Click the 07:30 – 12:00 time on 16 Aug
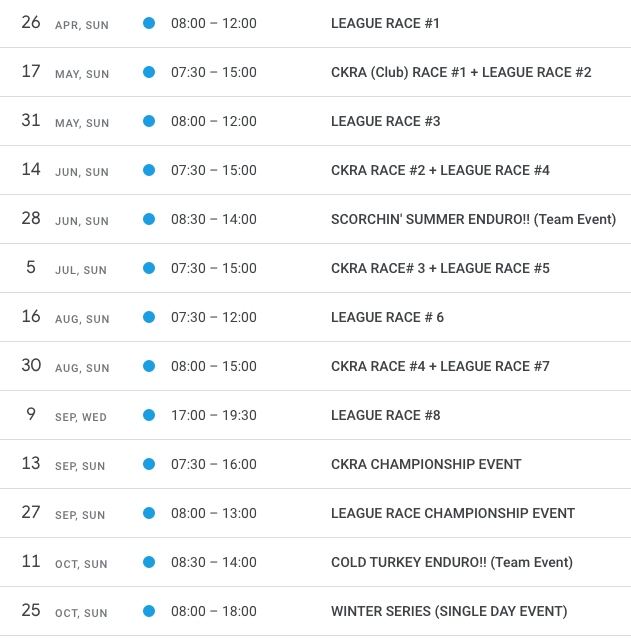Viewport: 631px width, 642px height. [x=214, y=317]
